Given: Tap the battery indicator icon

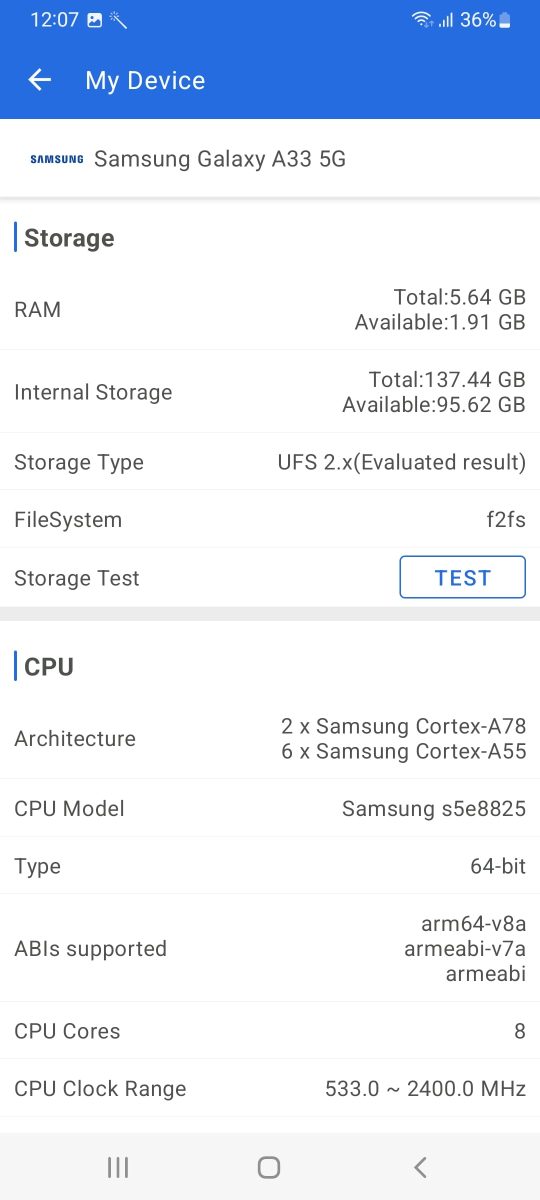Looking at the screenshot, I should coord(505,20).
